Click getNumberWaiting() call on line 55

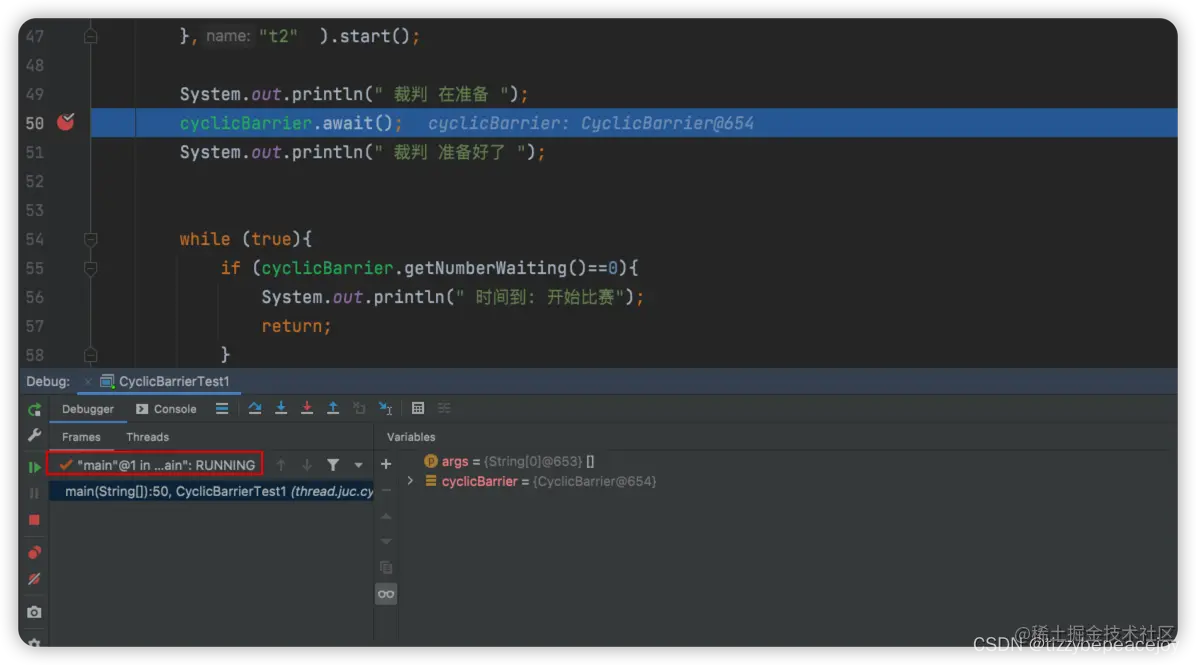click(x=496, y=268)
